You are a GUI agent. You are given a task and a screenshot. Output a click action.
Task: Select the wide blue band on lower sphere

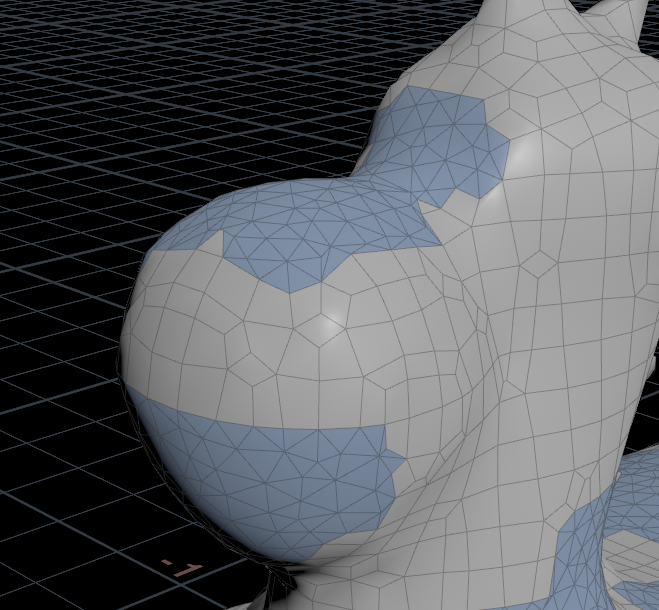(x=270, y=470)
